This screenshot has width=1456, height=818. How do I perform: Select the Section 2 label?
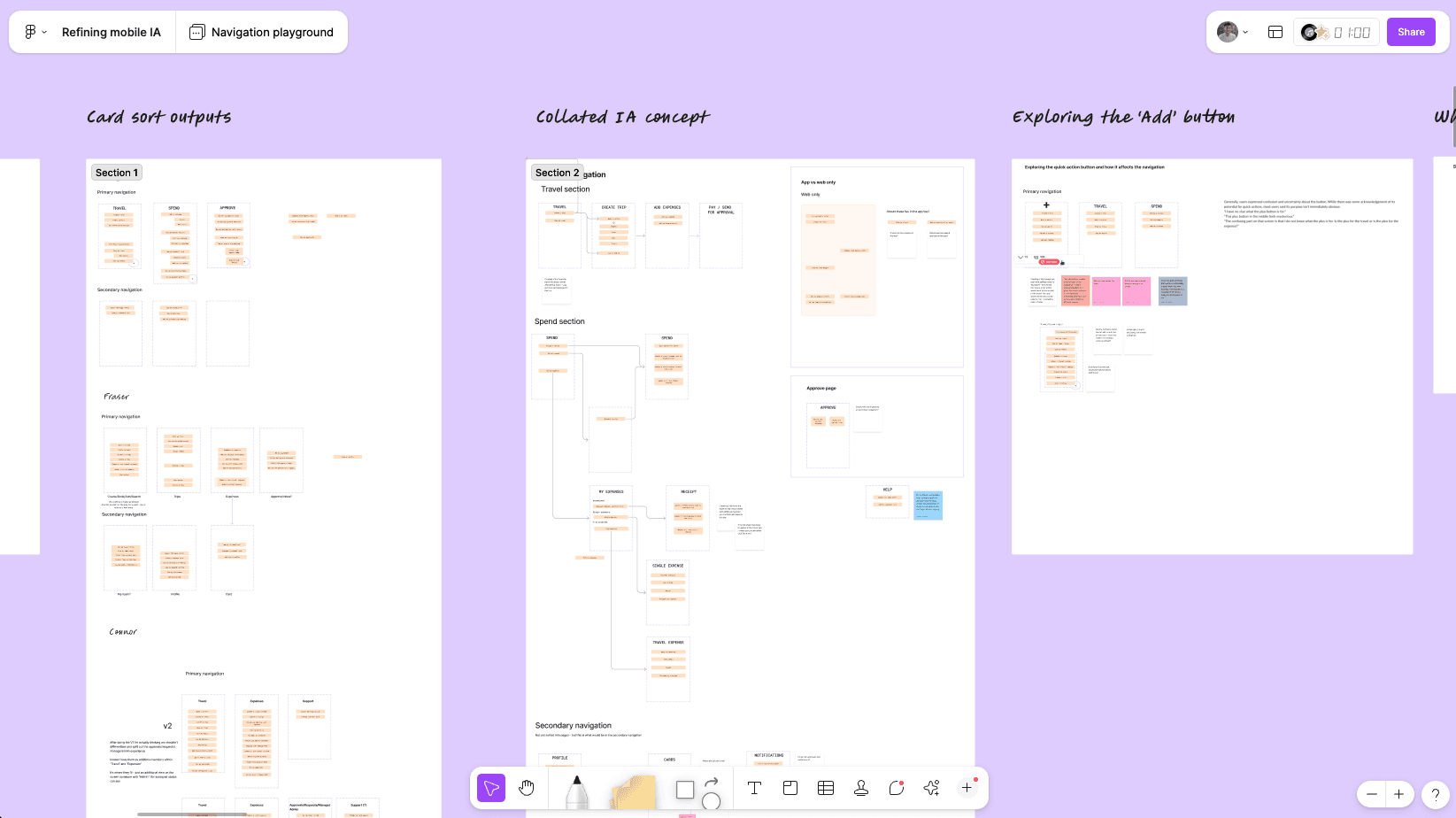pos(558,173)
